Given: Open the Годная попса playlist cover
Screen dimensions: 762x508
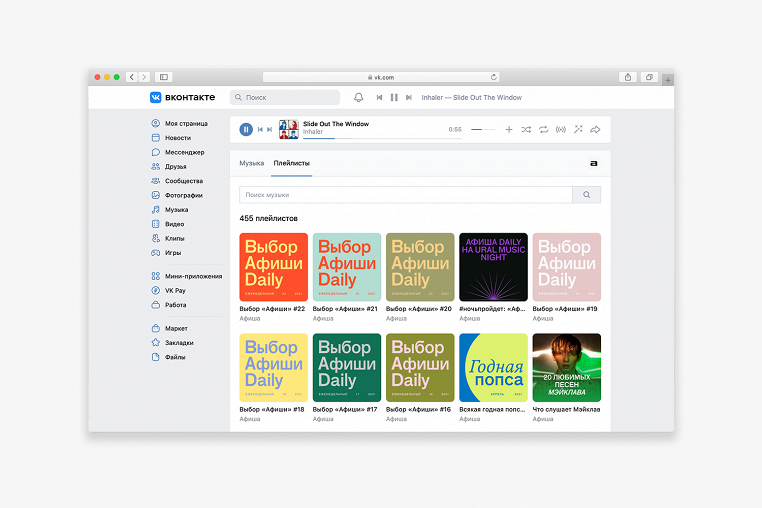Looking at the screenshot, I should [x=493, y=367].
